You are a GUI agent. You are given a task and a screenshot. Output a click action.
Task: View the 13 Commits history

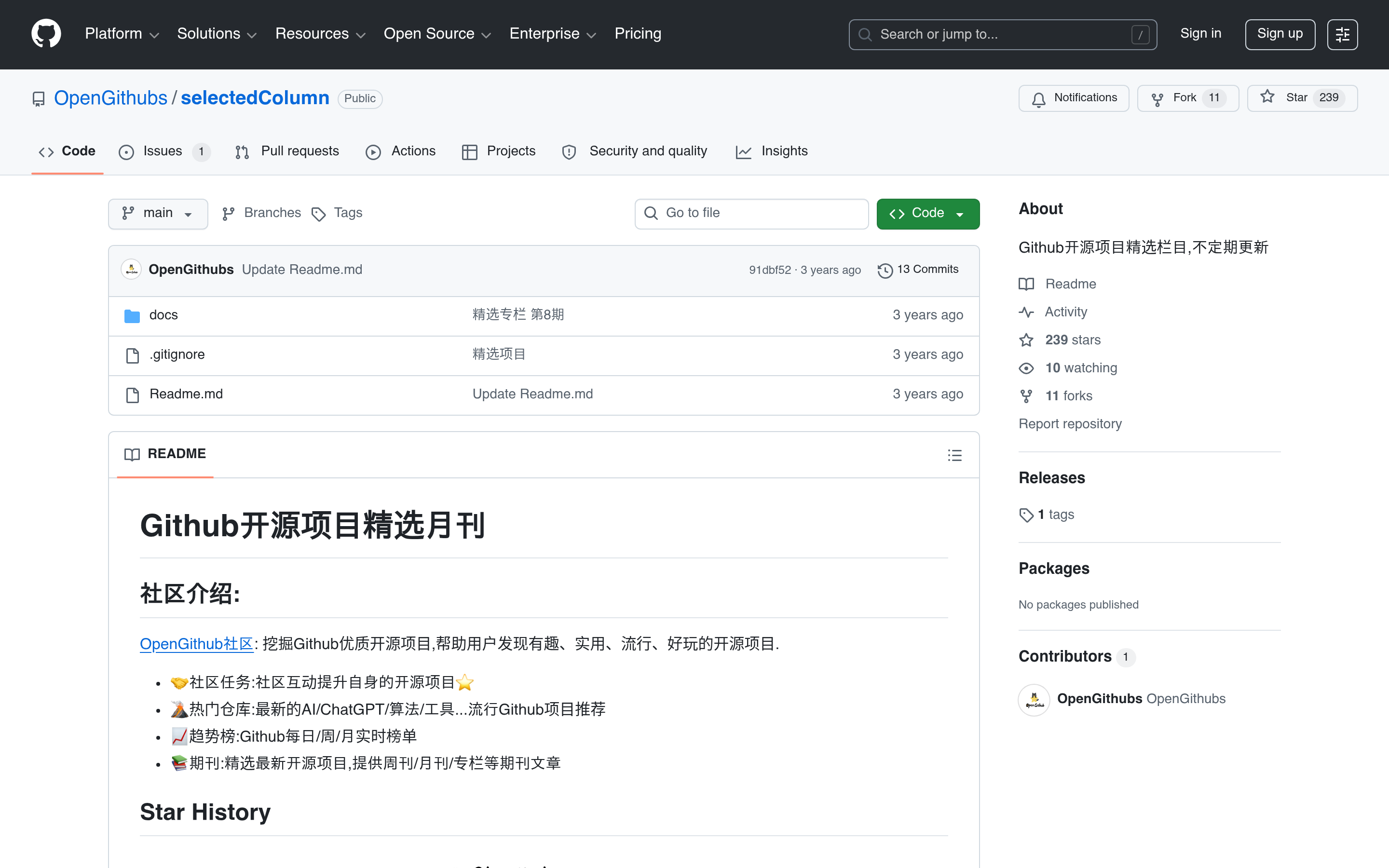[x=918, y=270]
